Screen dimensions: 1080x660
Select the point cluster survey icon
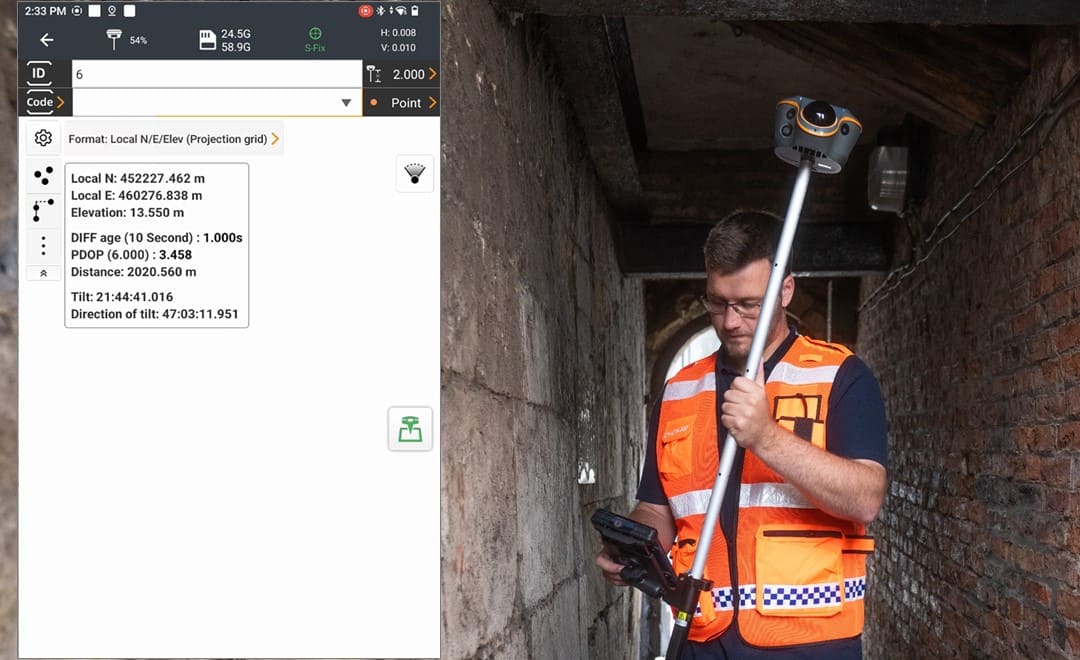43,176
